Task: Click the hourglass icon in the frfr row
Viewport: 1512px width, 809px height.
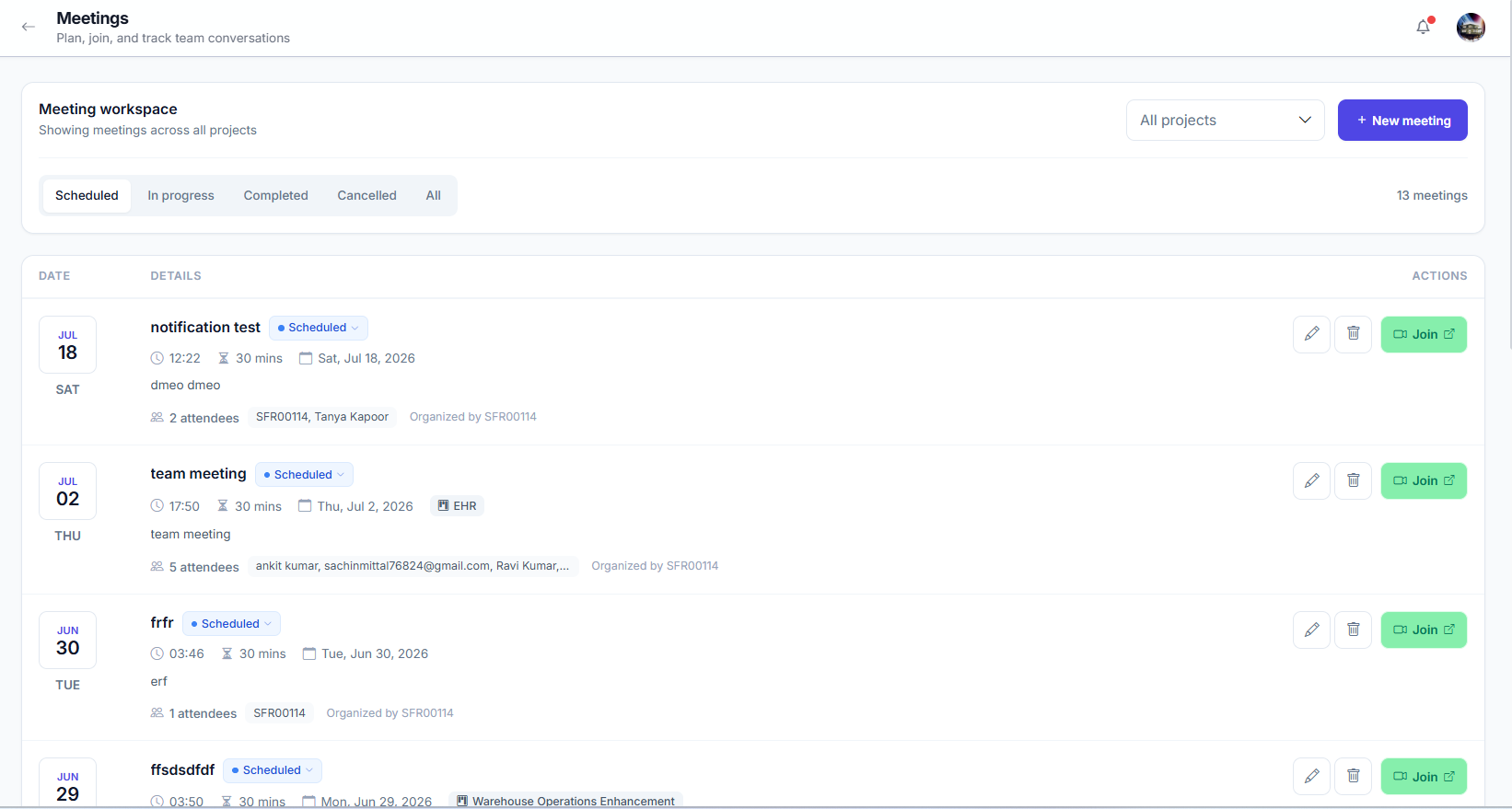Action: (x=227, y=653)
